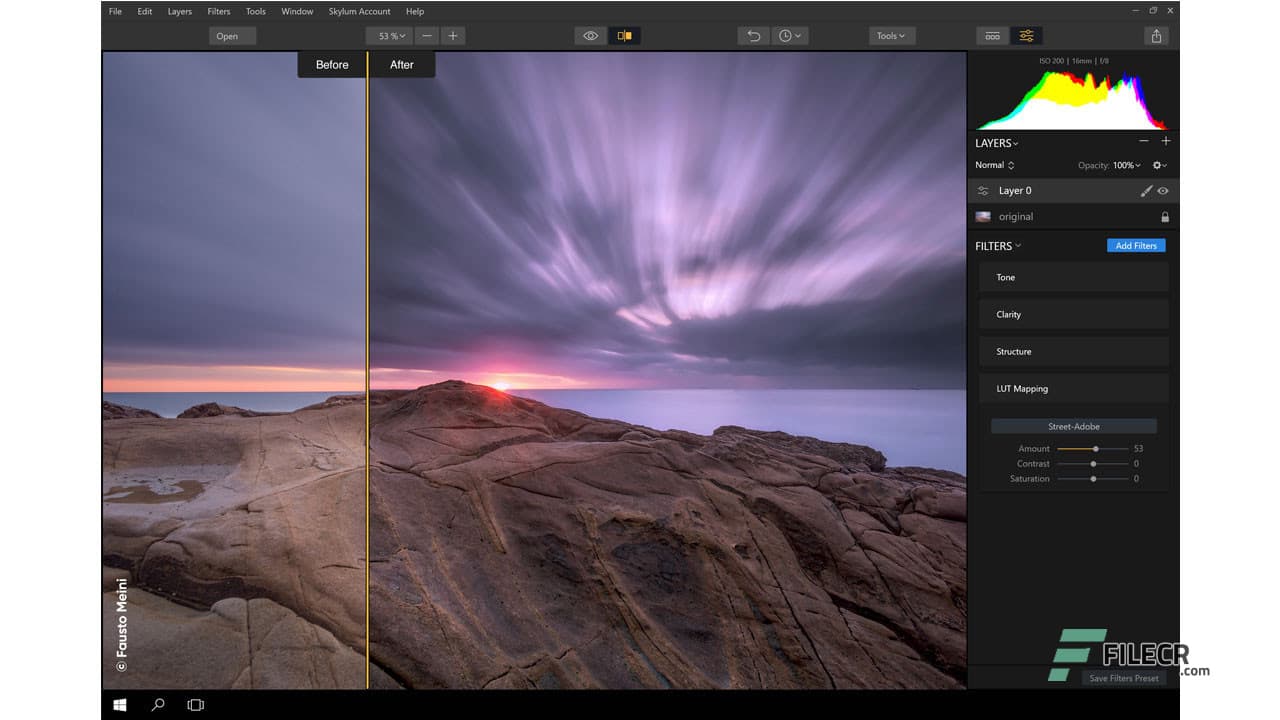Open the Filters menu in menu bar
This screenshot has height=720, width=1280.
218,11
